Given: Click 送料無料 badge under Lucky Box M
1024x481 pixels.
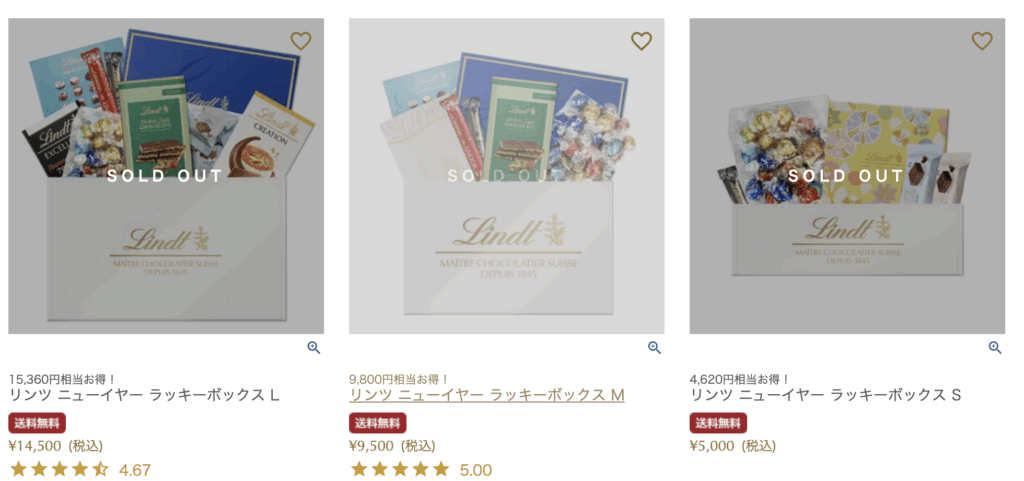Looking at the screenshot, I should point(377,423).
